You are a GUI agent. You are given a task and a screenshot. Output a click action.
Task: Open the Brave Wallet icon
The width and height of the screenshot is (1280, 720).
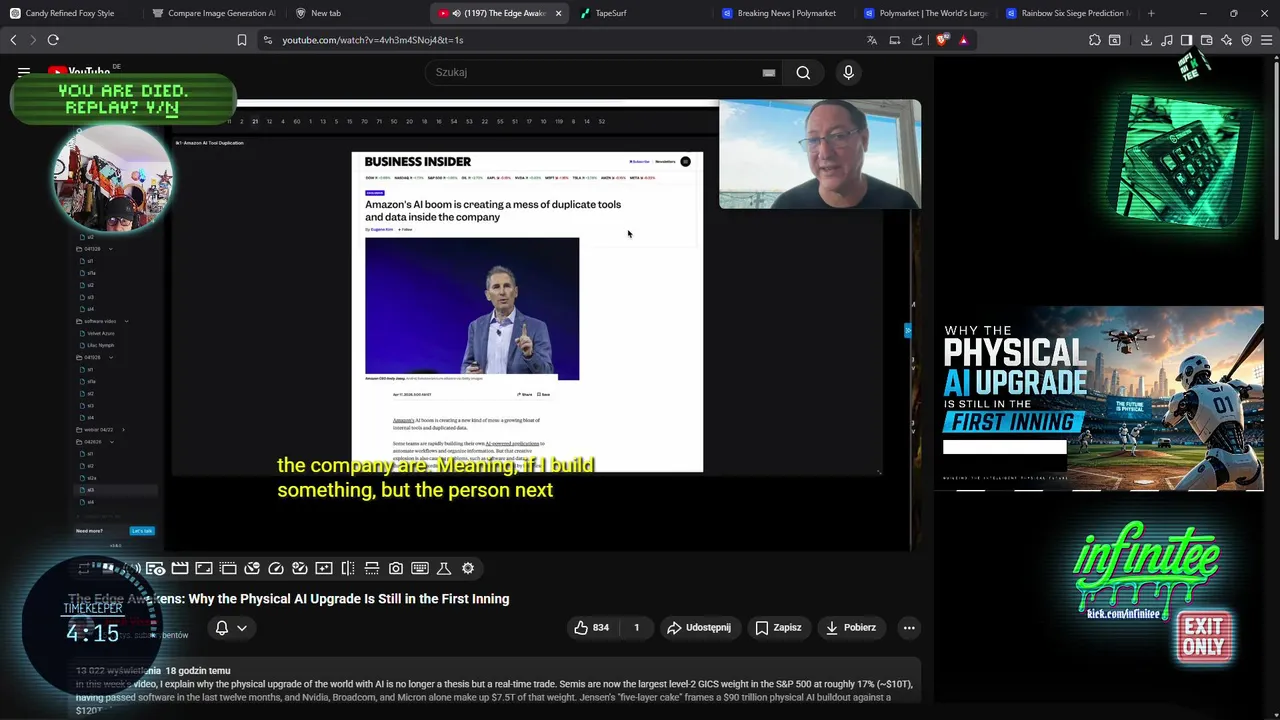(1207, 40)
